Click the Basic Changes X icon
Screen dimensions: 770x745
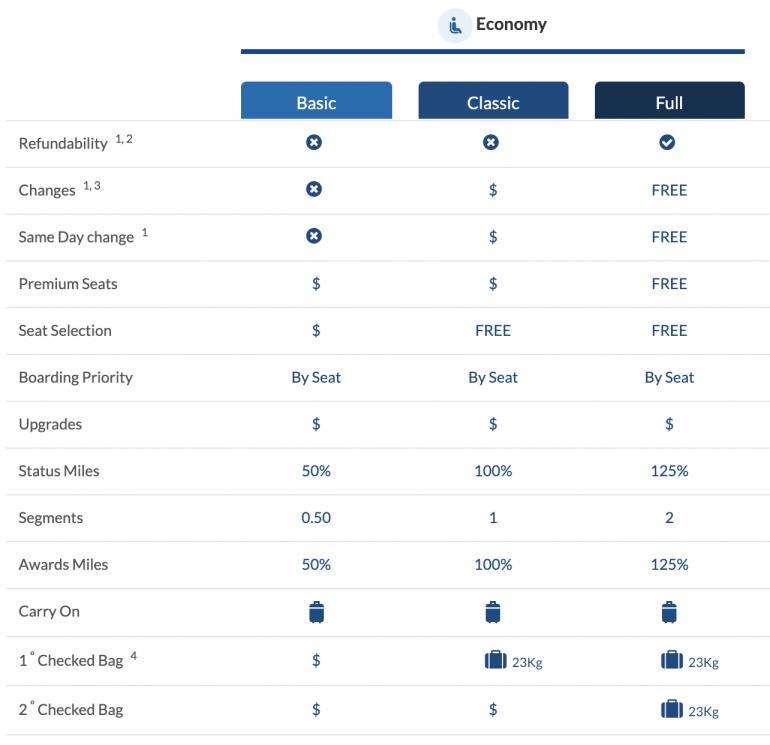point(314,190)
